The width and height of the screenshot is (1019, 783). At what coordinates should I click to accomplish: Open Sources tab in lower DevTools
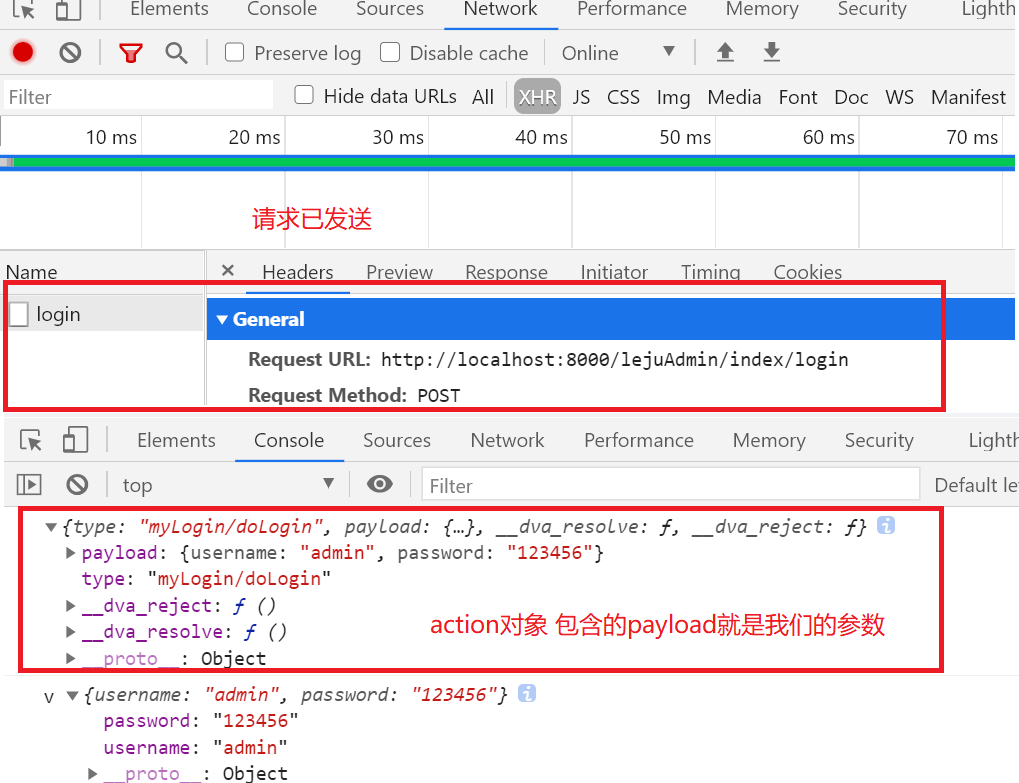pos(397,440)
